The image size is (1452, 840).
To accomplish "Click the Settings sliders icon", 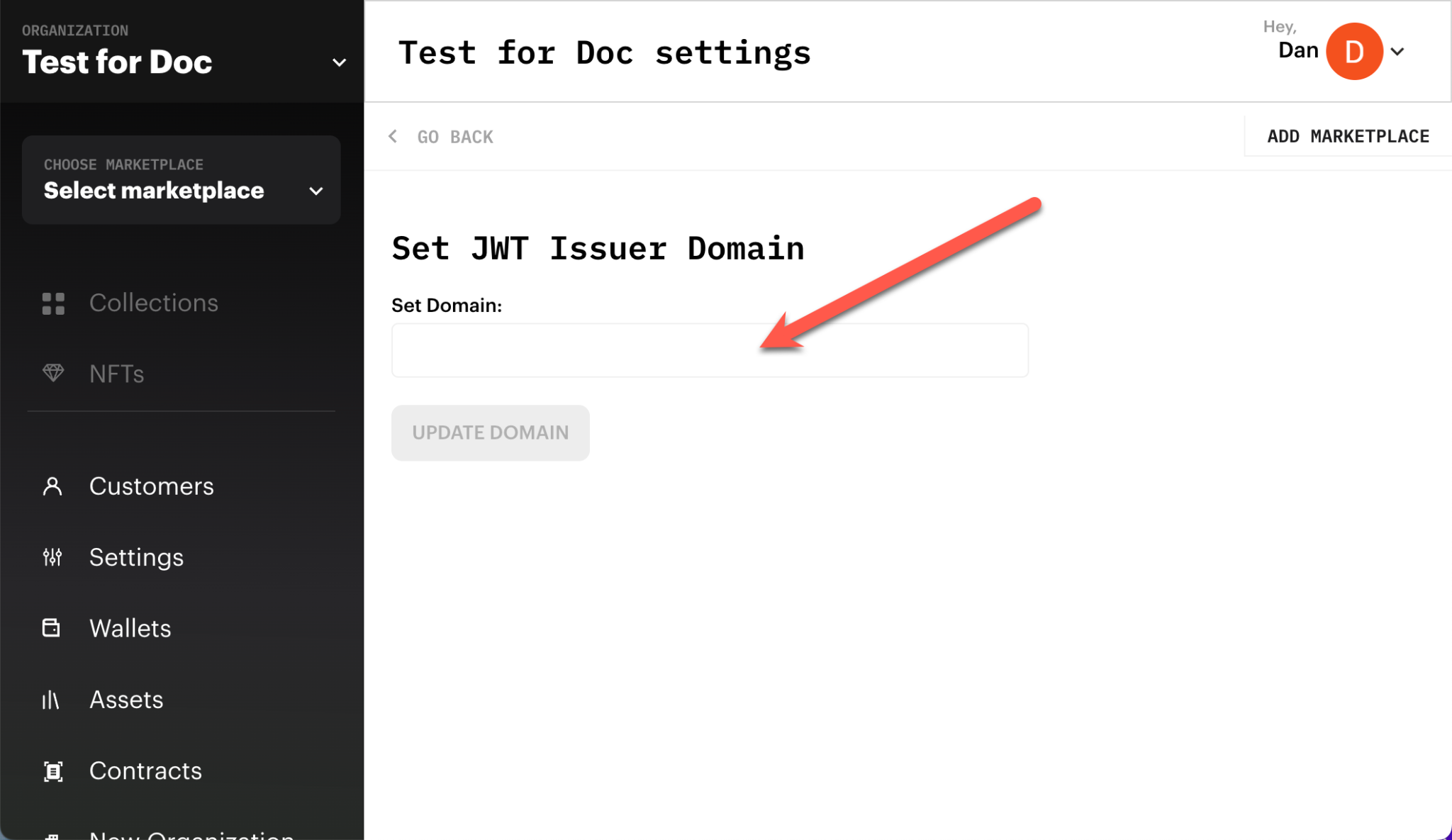I will [x=52, y=557].
